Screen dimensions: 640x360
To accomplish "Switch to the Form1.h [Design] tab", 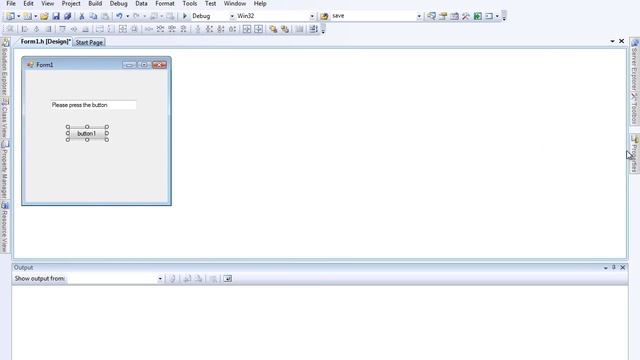I will tap(46, 42).
